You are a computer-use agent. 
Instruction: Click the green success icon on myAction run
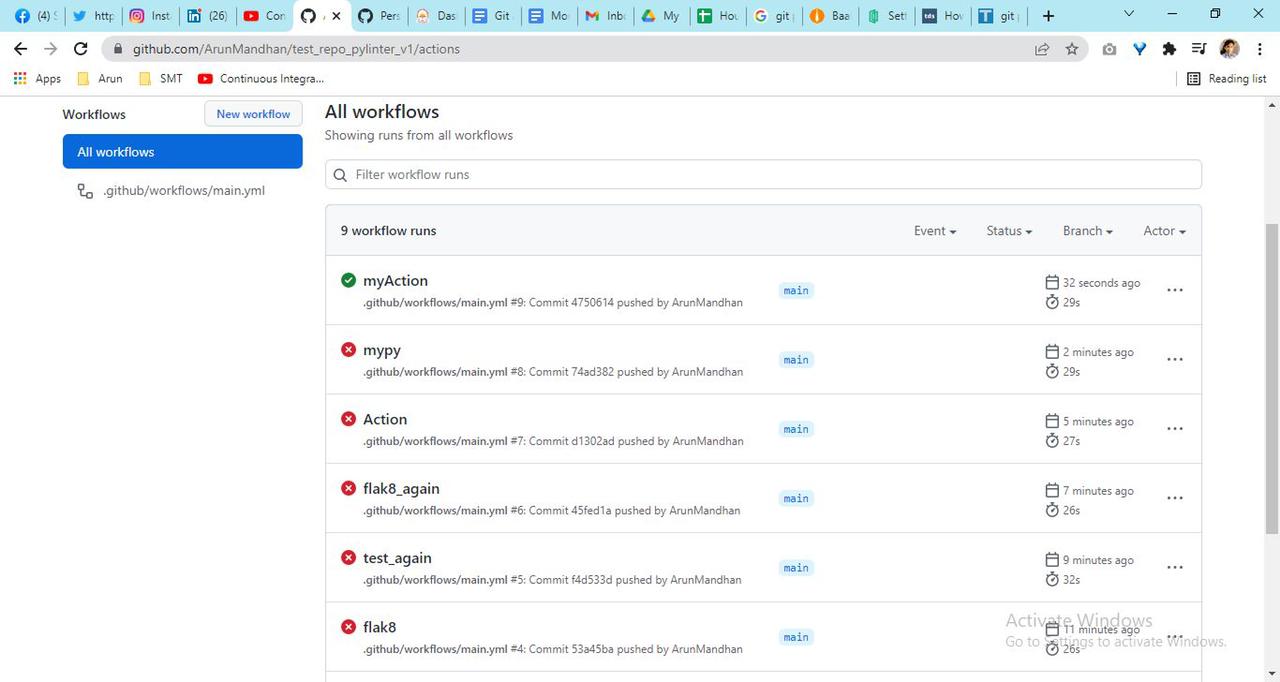tap(348, 280)
